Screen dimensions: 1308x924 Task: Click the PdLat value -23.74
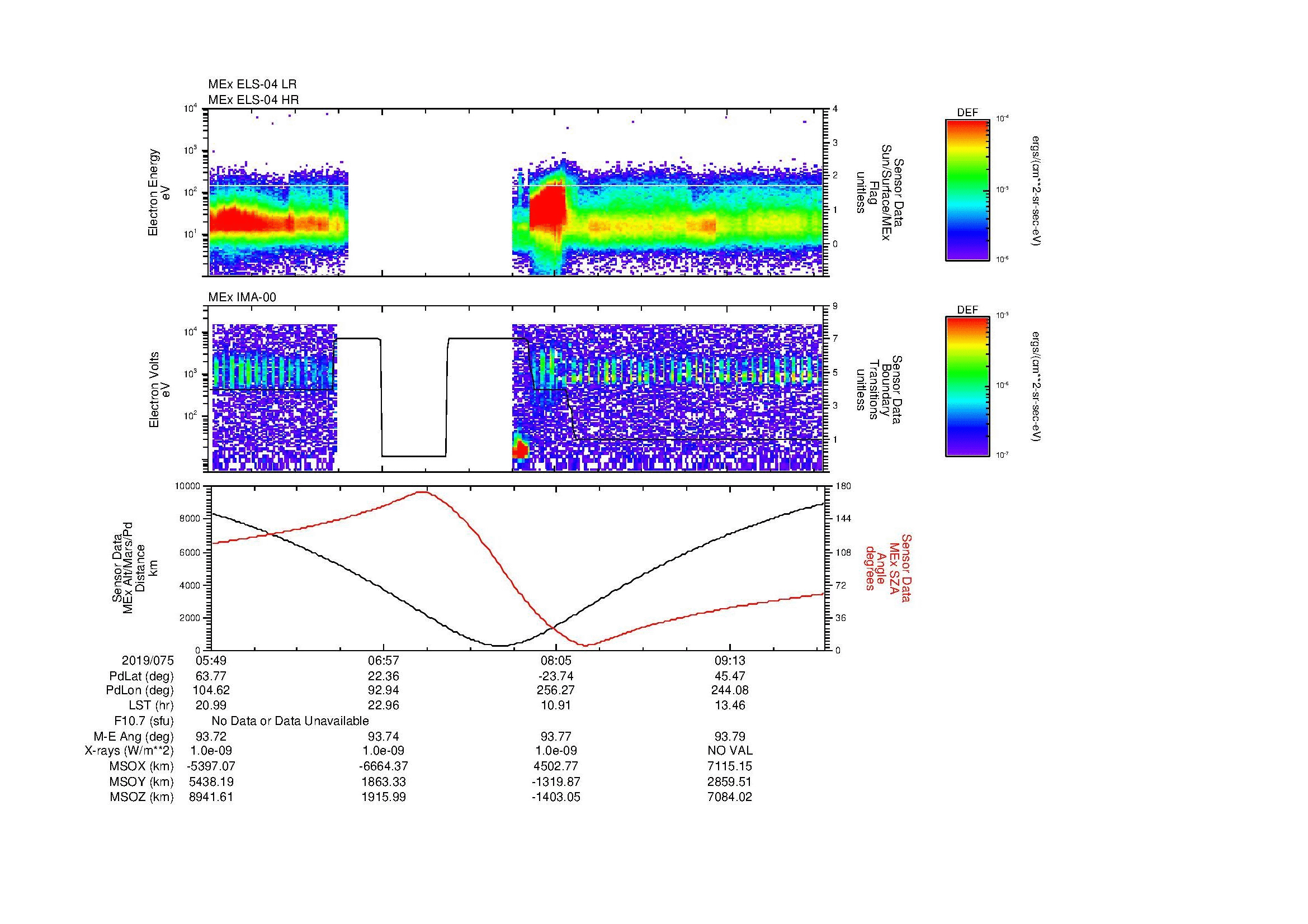[556, 676]
